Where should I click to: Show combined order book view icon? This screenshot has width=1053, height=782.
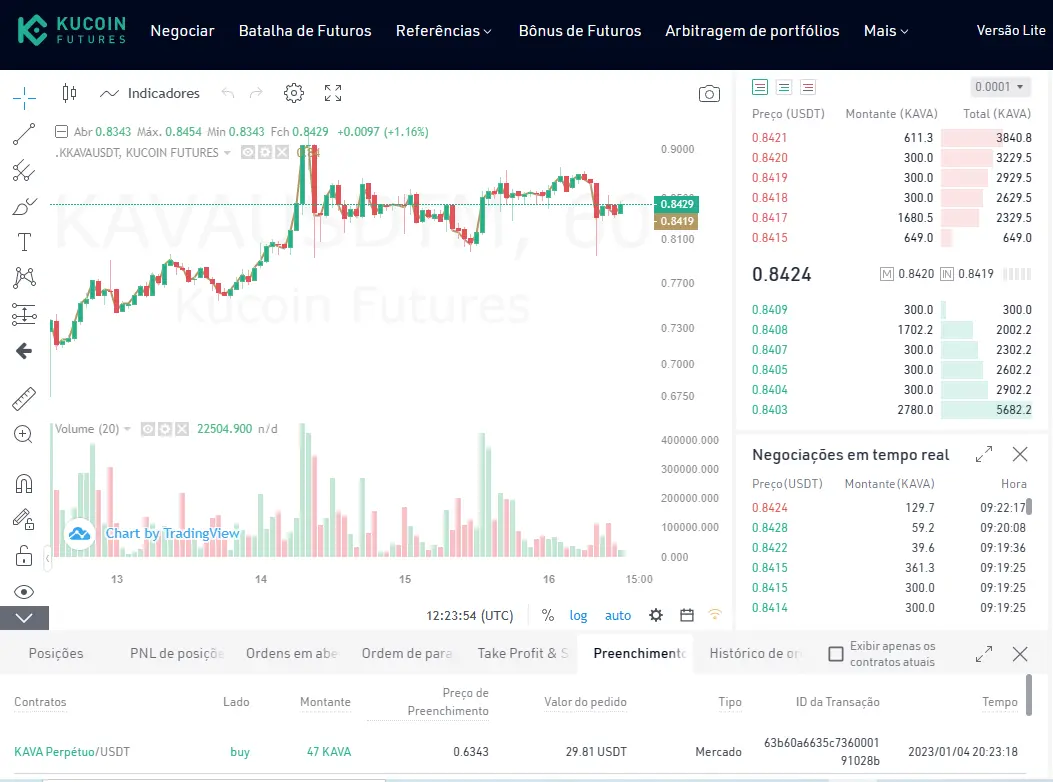tap(760, 87)
